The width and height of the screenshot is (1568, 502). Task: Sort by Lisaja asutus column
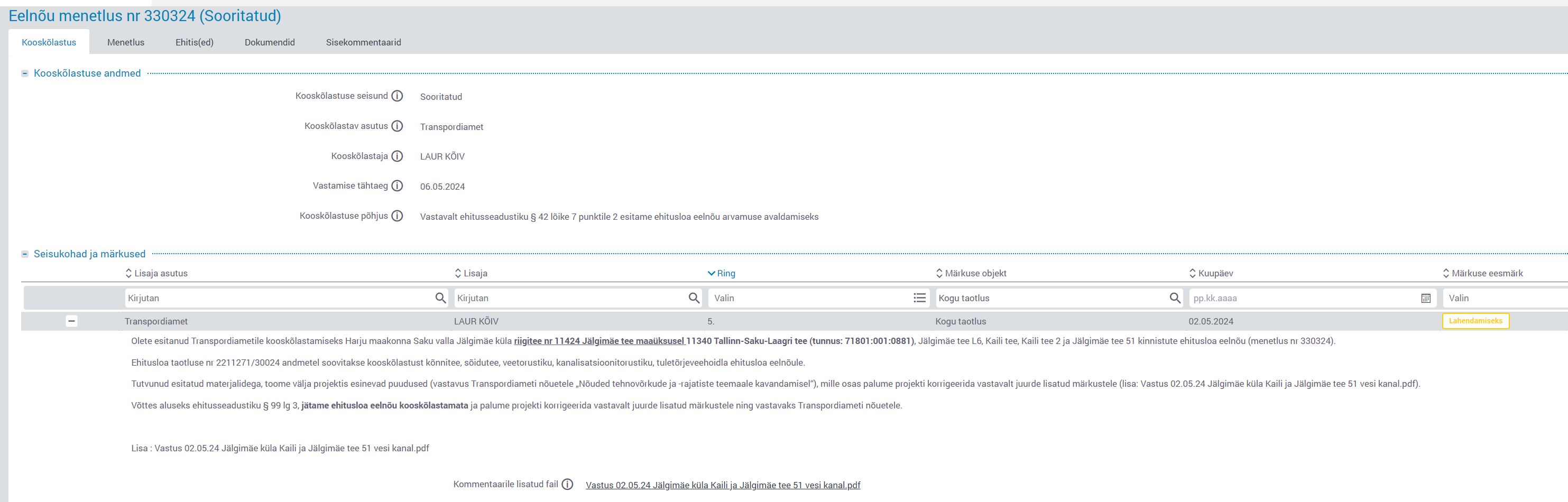(x=156, y=273)
